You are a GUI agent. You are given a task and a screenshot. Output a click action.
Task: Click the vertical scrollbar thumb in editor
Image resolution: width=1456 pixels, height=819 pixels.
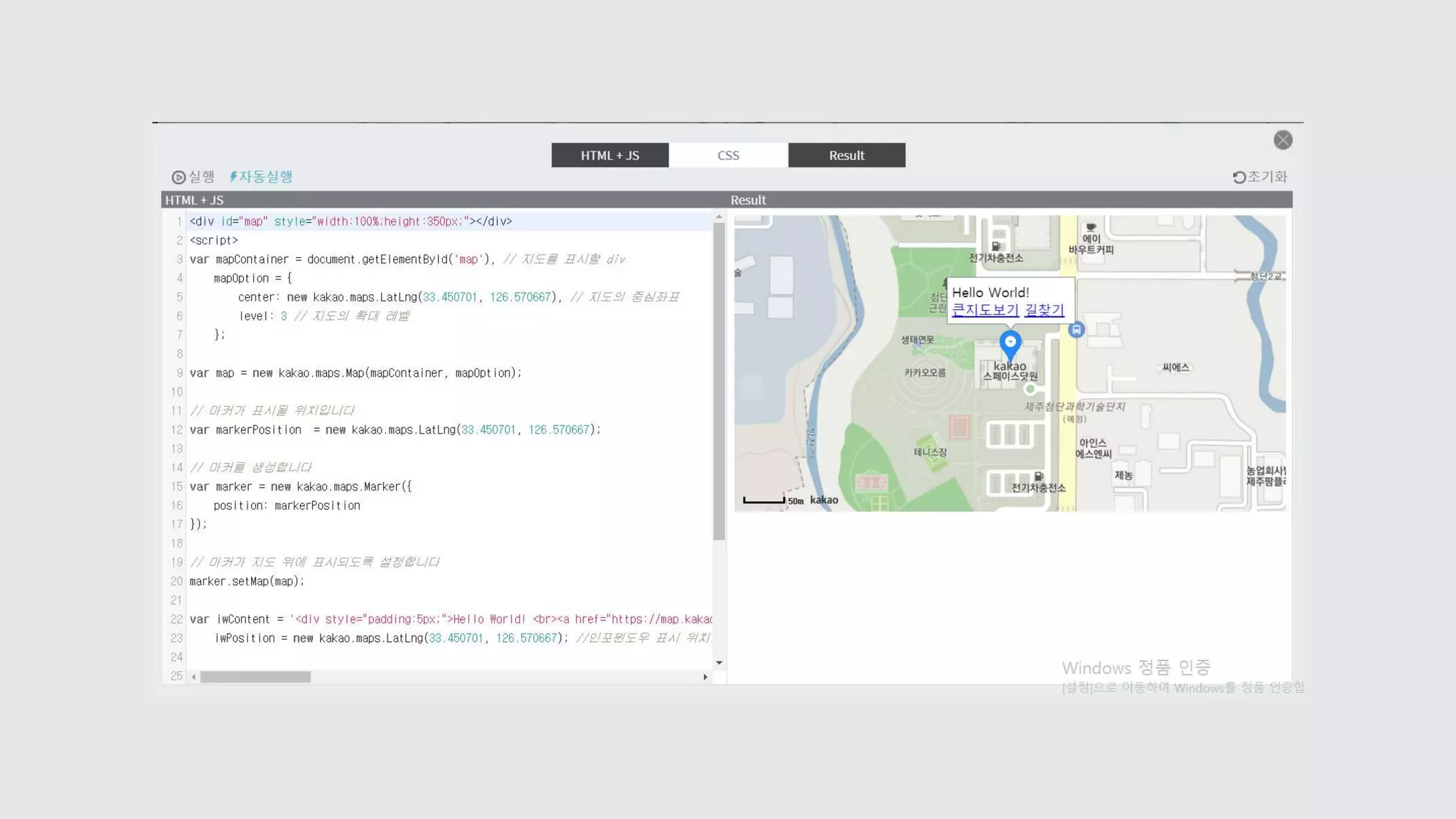click(719, 380)
